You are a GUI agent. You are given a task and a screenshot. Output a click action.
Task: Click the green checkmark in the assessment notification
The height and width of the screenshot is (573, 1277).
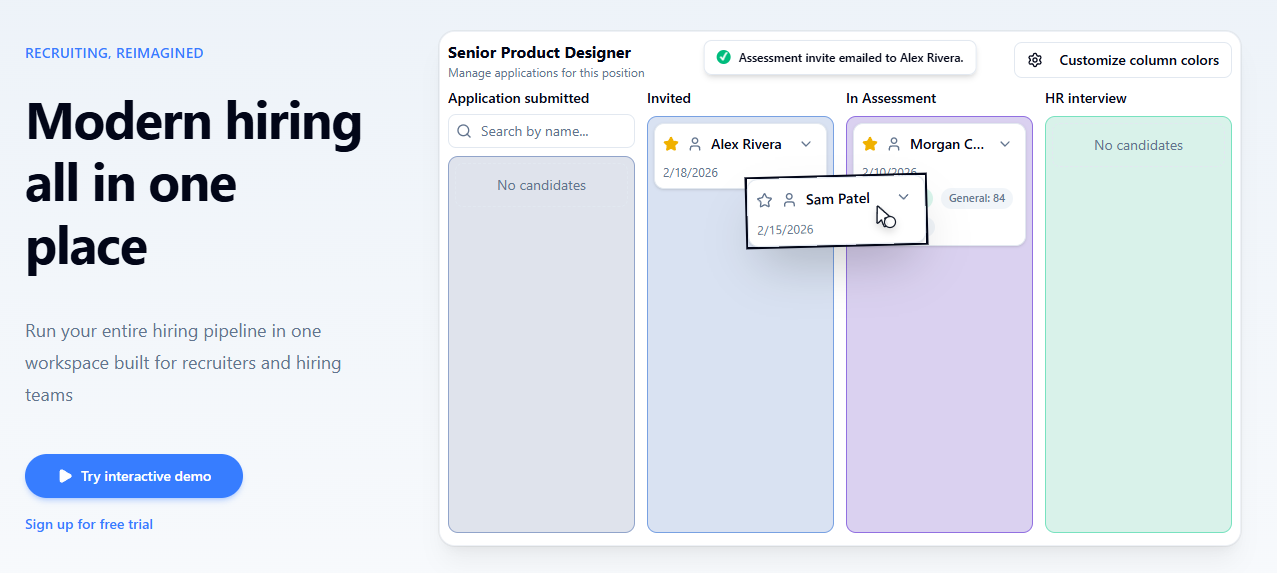pos(723,58)
